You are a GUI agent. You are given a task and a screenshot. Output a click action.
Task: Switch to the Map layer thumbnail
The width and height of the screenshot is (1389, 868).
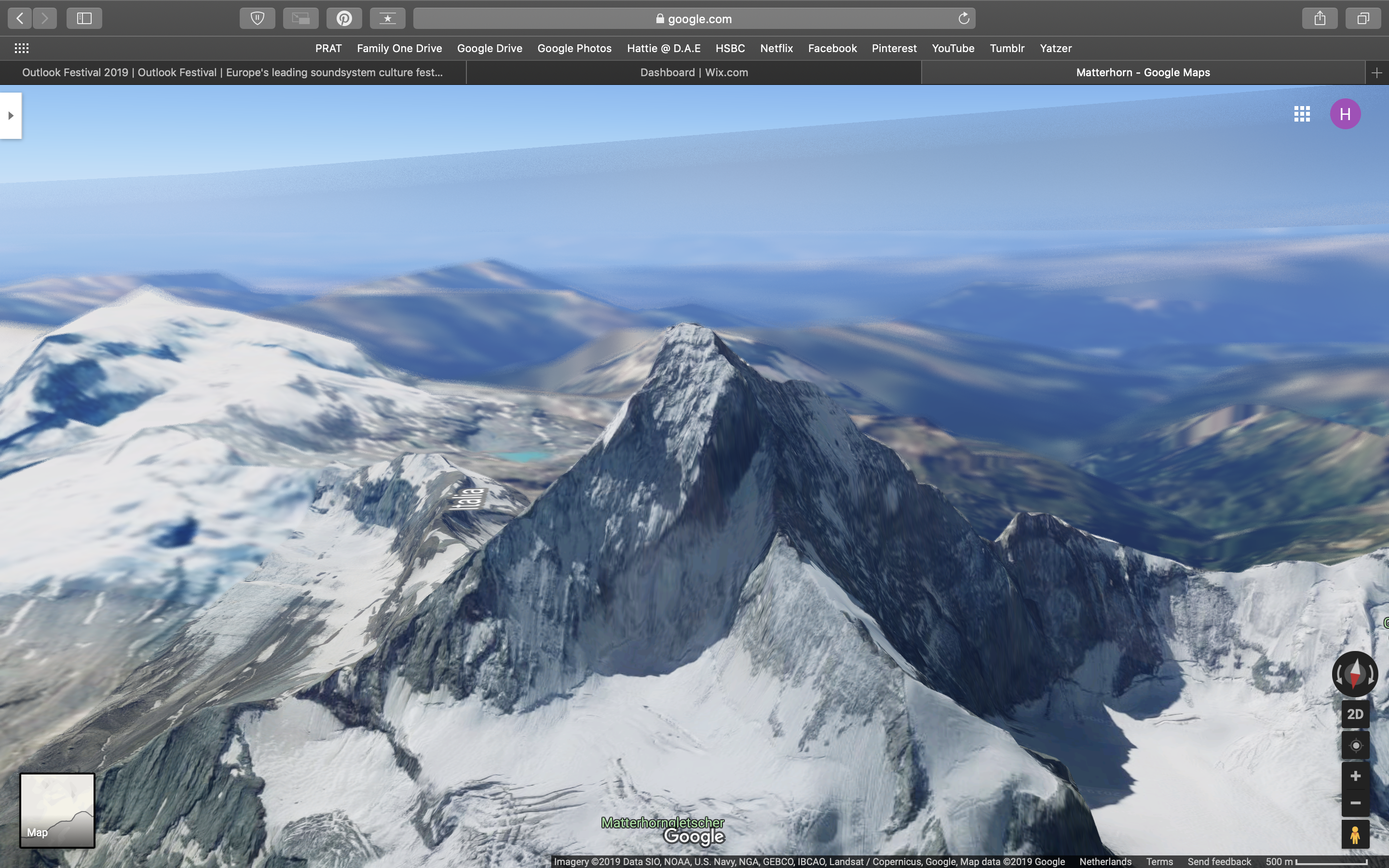click(57, 810)
